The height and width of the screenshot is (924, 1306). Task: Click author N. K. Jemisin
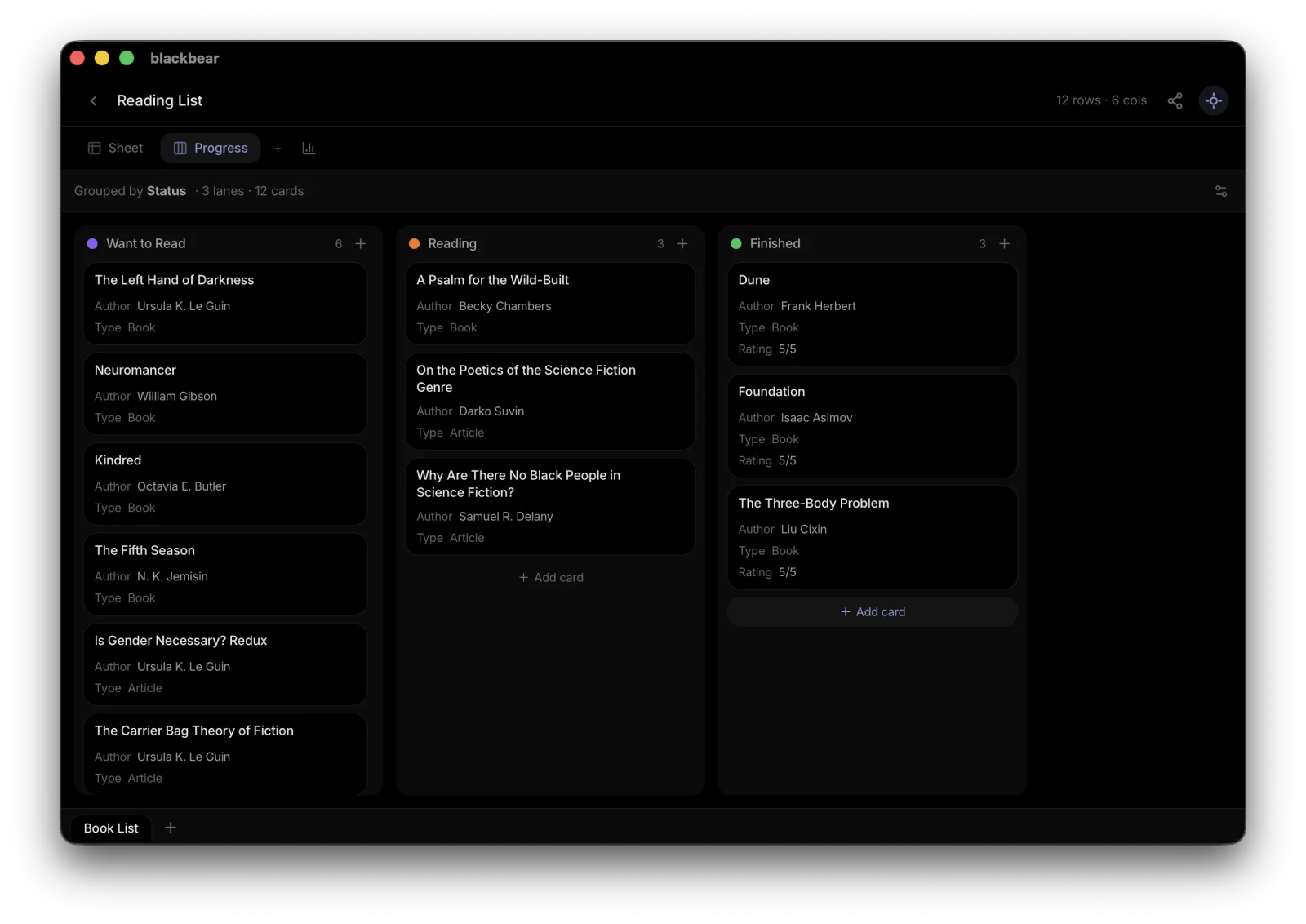coord(172,577)
